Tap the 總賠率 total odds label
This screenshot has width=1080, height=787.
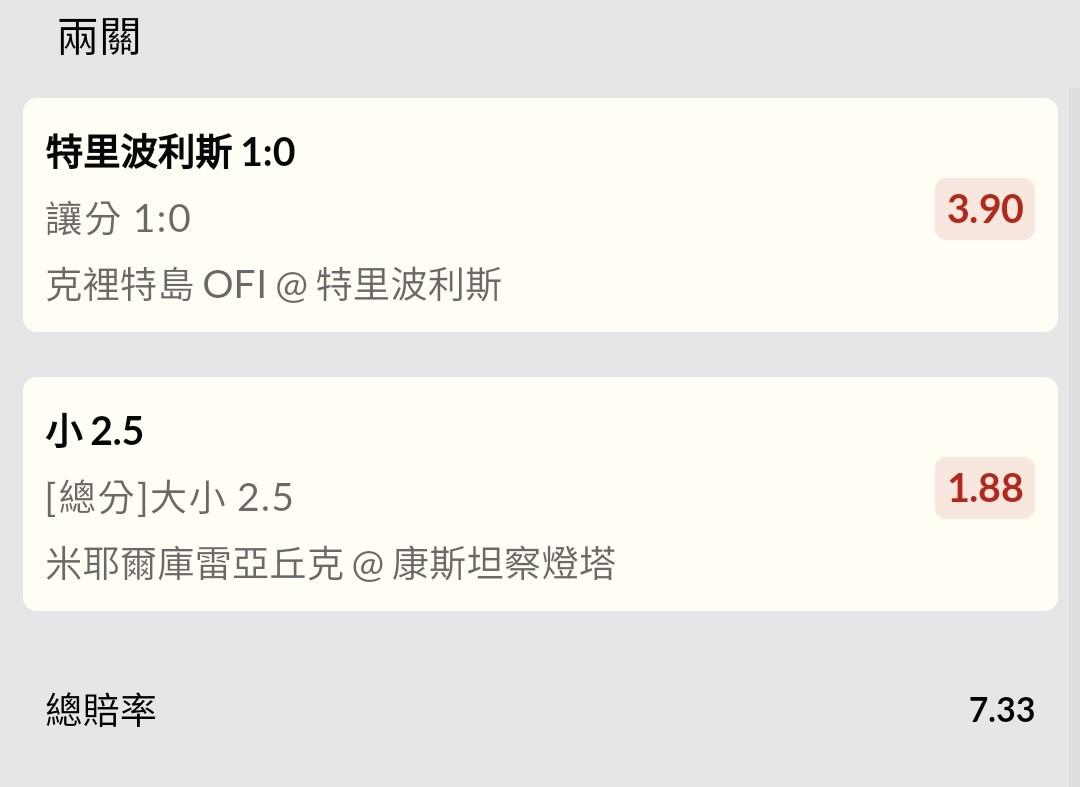pos(101,710)
